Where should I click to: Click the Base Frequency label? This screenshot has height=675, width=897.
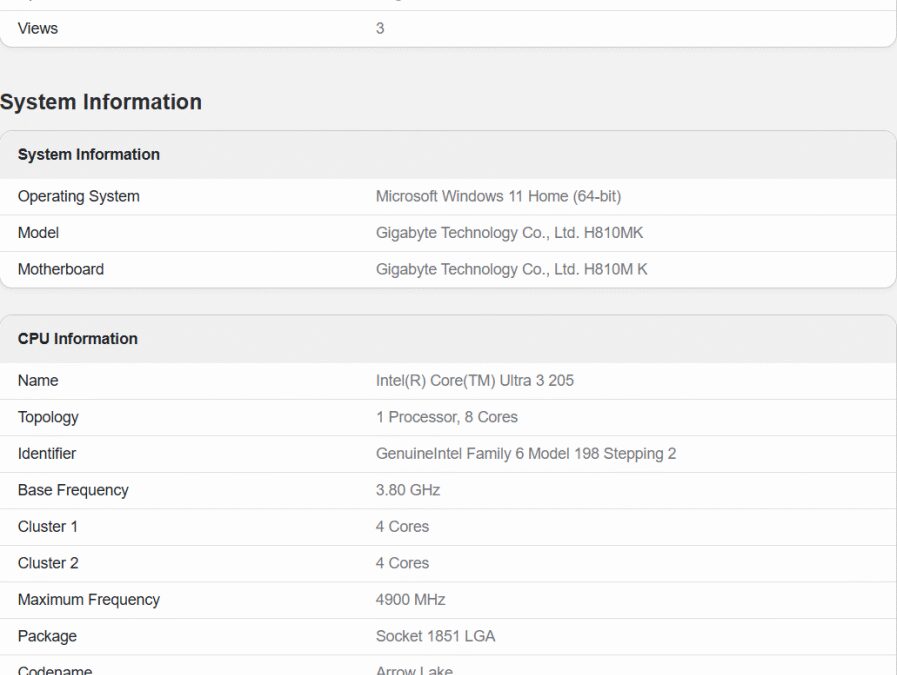(x=72, y=490)
